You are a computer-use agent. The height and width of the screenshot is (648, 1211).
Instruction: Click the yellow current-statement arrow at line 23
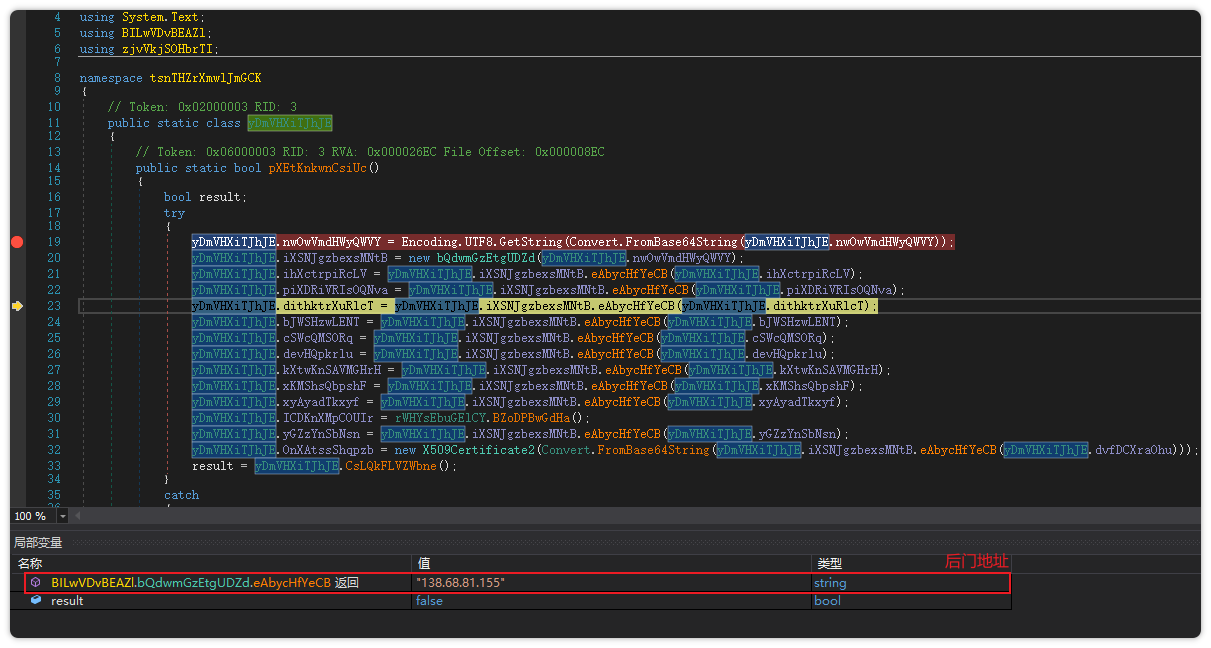(x=17, y=306)
